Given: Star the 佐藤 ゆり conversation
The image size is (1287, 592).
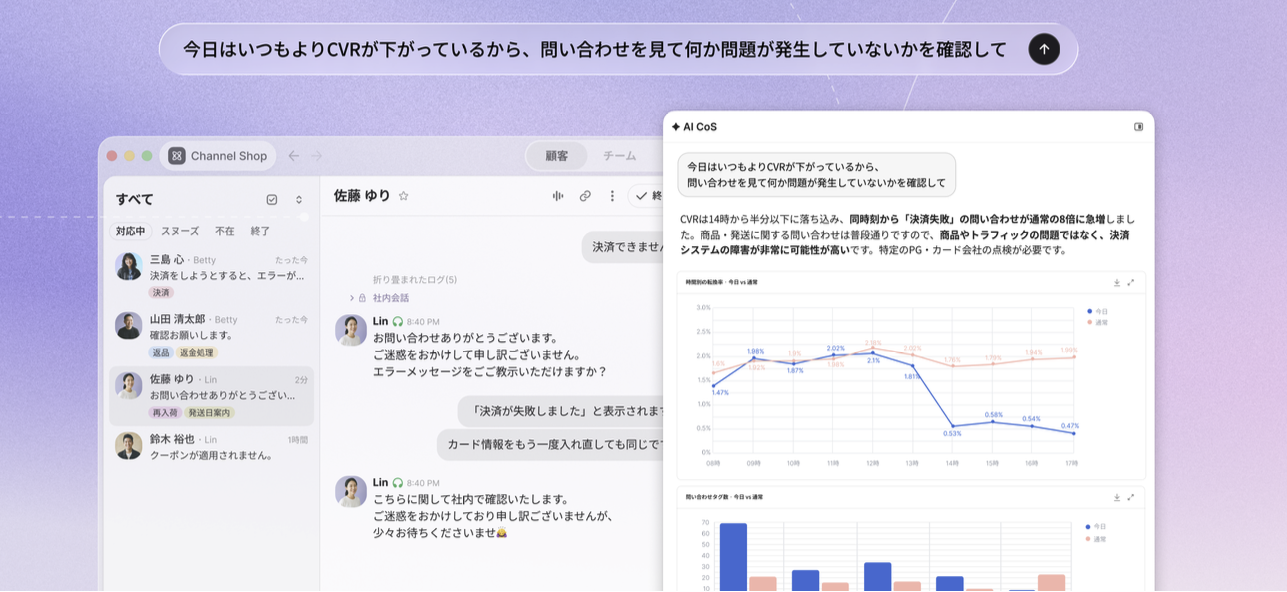Looking at the screenshot, I should pyautogui.click(x=404, y=196).
